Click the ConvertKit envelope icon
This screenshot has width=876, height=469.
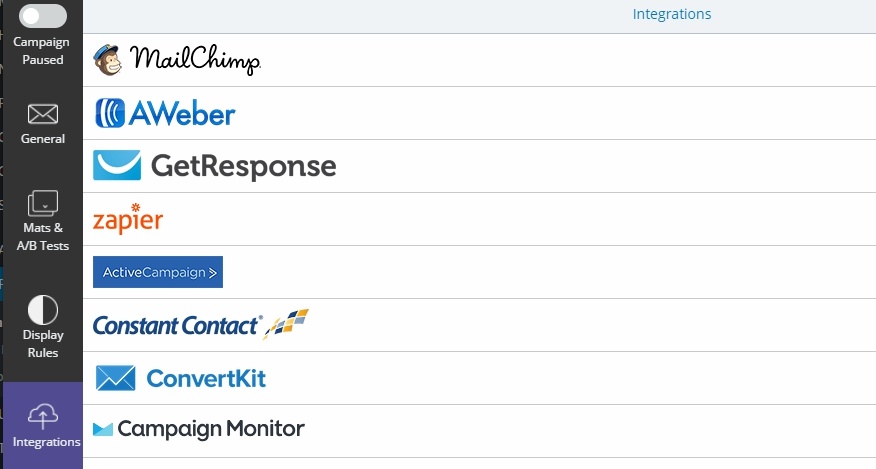tap(116, 378)
